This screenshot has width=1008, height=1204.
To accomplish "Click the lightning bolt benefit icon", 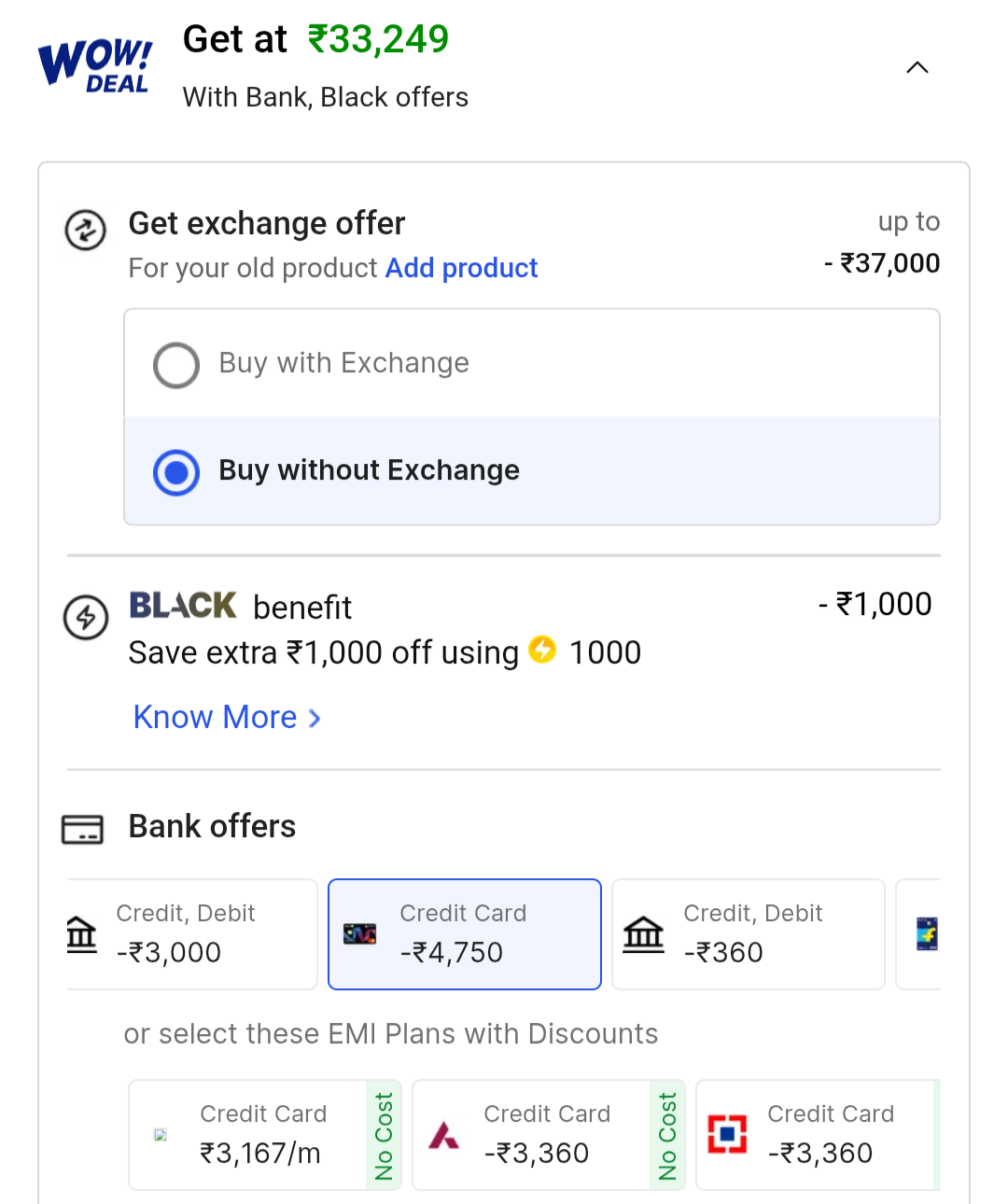I will pos(86,618).
